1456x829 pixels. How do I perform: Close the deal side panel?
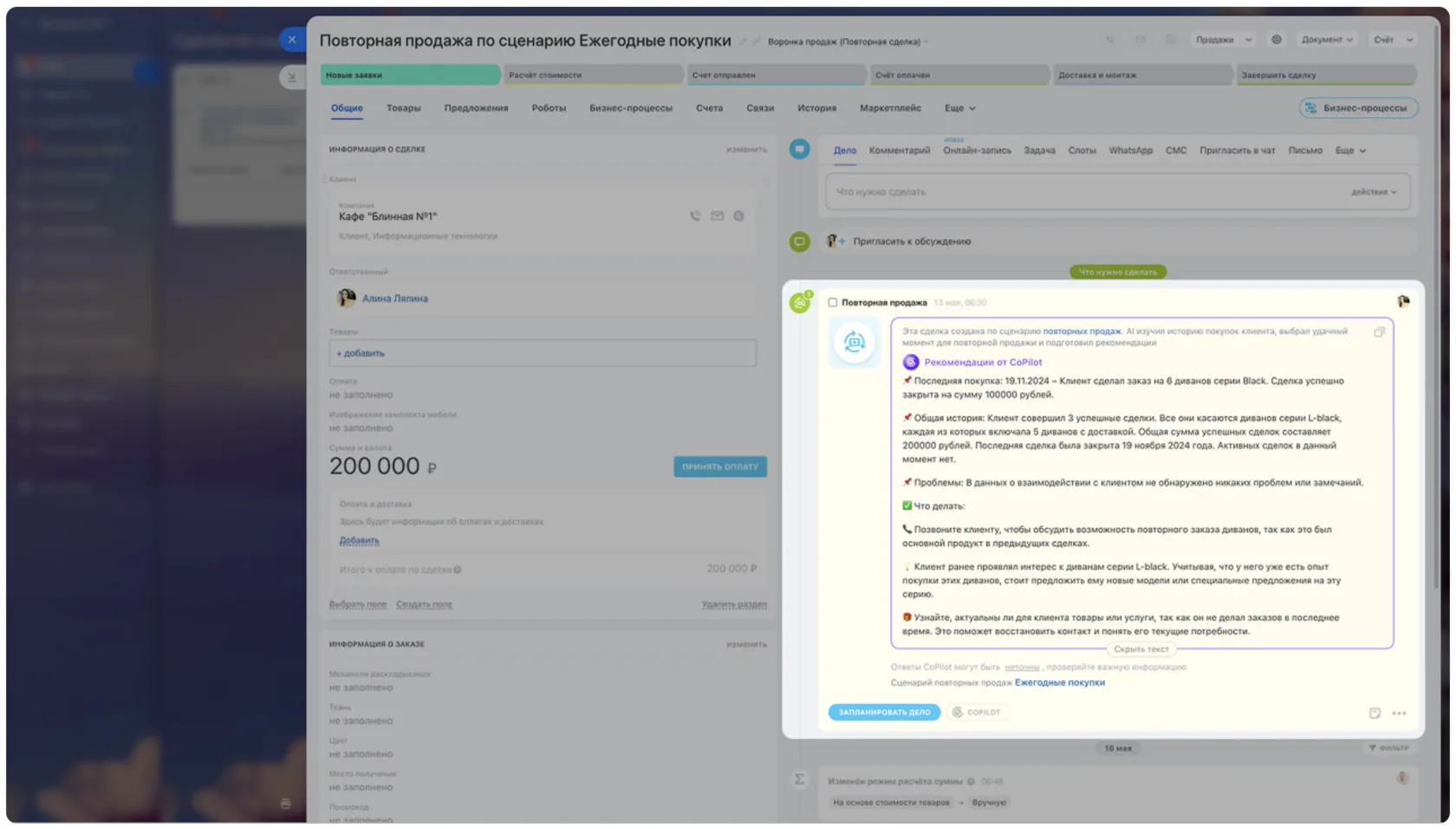coord(292,39)
